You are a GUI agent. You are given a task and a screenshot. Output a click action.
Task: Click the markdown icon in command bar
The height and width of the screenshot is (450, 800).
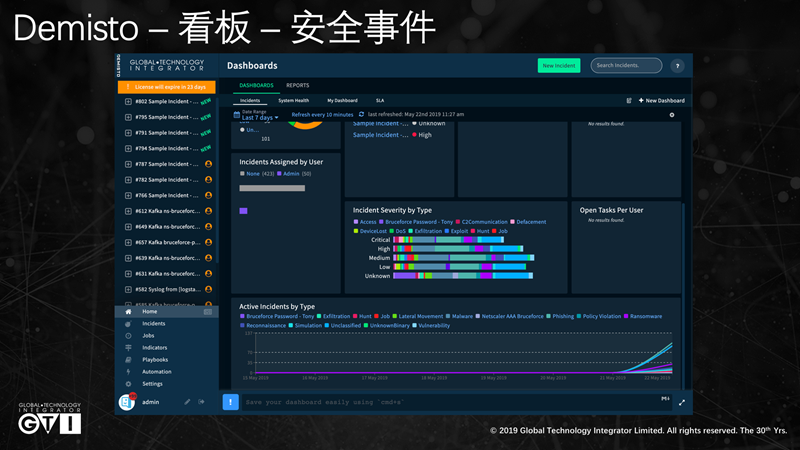[x=665, y=398]
